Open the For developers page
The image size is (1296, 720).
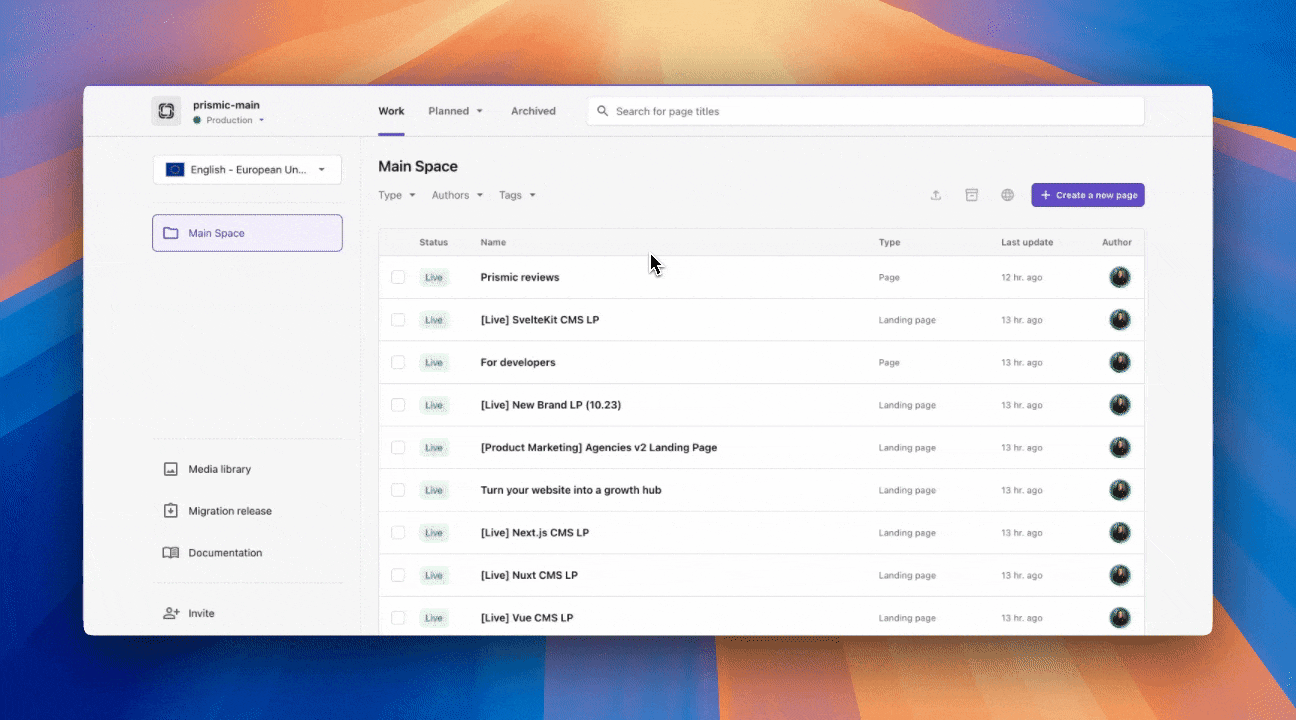tap(518, 362)
